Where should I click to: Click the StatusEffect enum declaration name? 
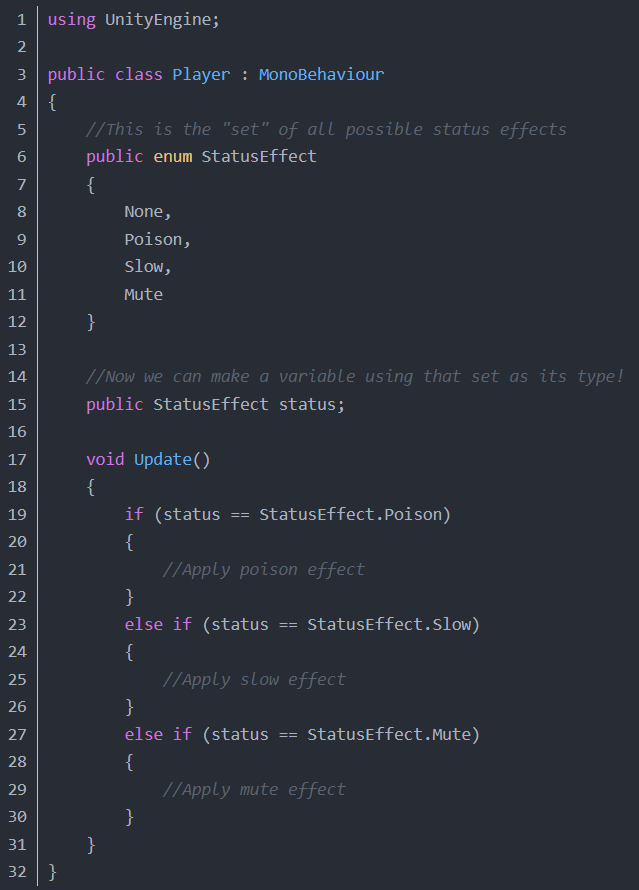tap(258, 157)
